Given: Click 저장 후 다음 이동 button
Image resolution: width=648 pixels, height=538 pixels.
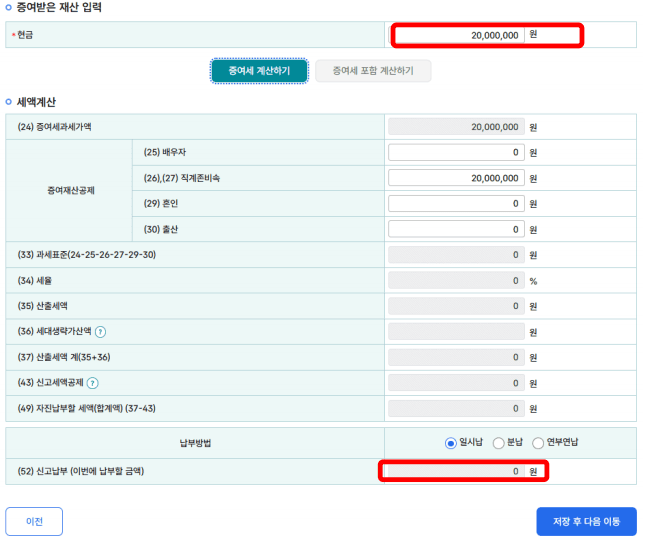Looking at the screenshot, I should click(x=586, y=521).
